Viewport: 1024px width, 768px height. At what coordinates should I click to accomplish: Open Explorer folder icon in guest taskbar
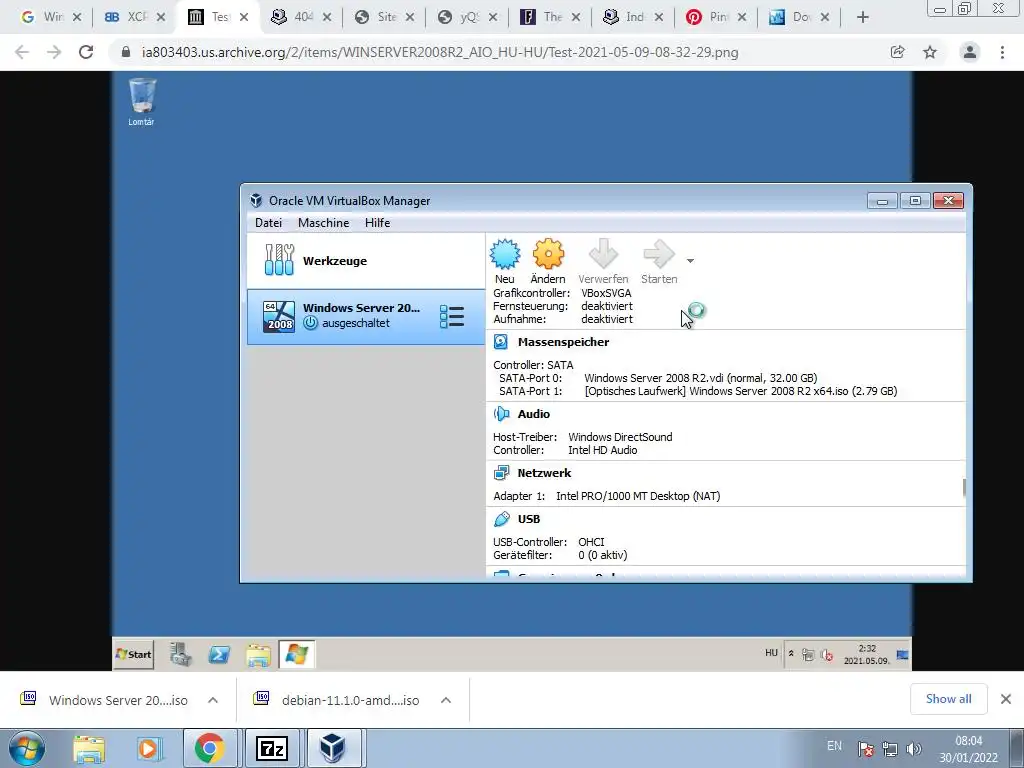258,654
